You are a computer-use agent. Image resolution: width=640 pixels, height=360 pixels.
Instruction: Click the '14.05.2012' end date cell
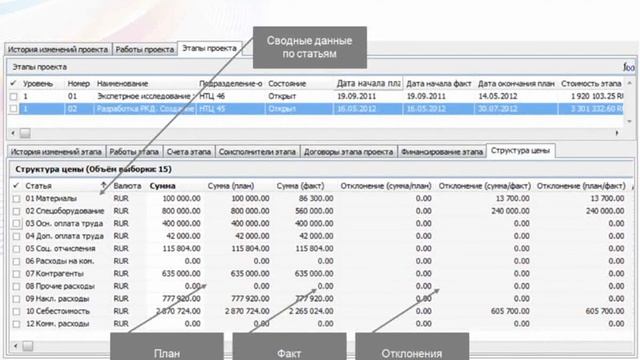498,96
